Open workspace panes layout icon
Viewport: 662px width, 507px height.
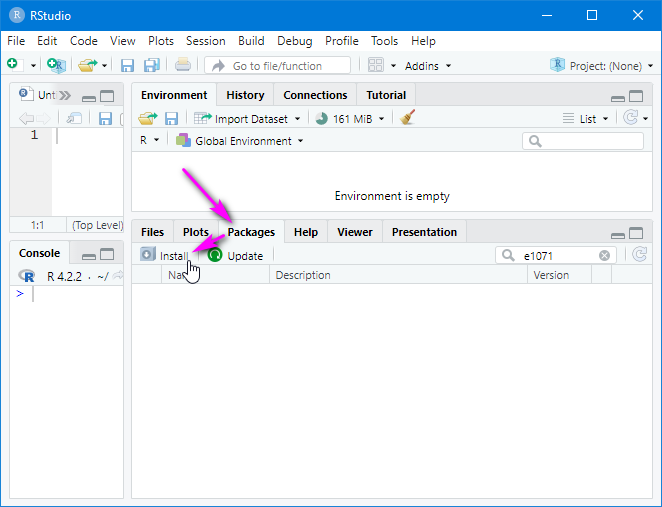pos(375,65)
